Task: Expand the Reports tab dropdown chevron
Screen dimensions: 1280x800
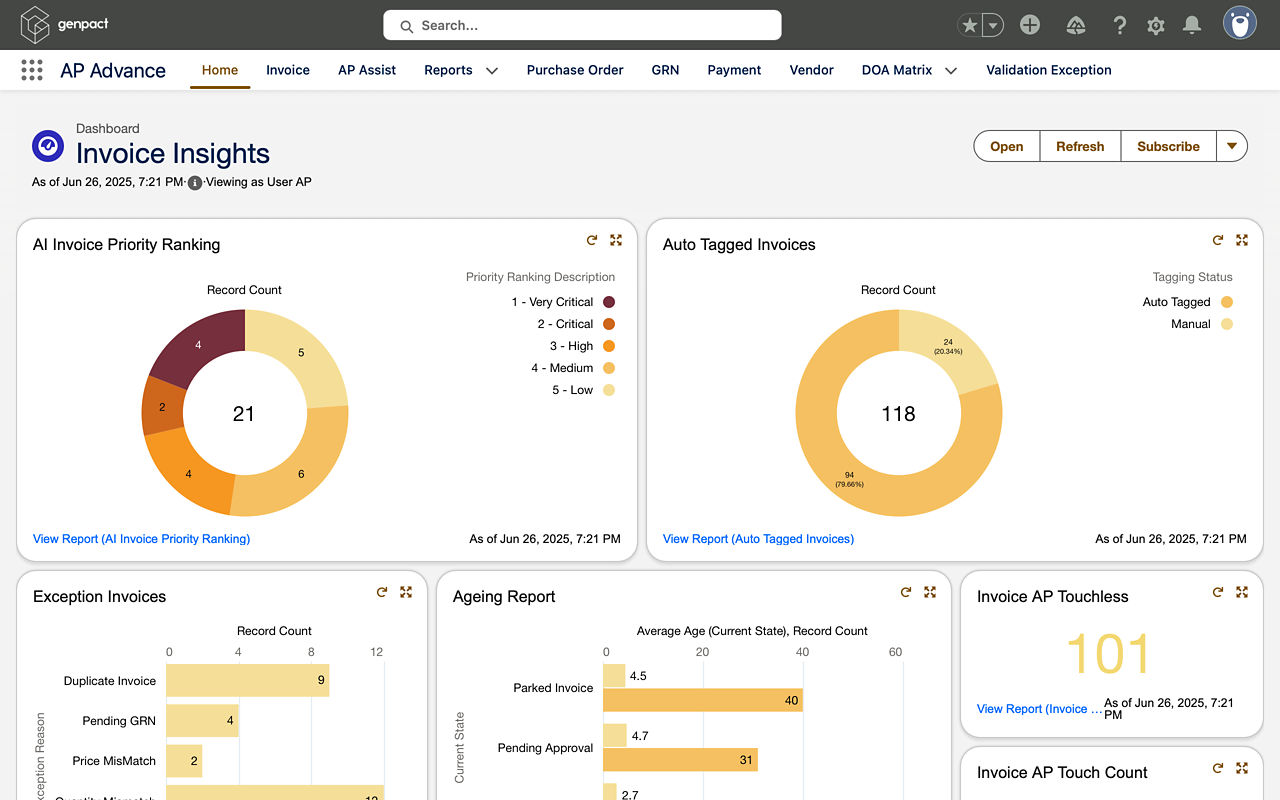Action: click(x=492, y=71)
